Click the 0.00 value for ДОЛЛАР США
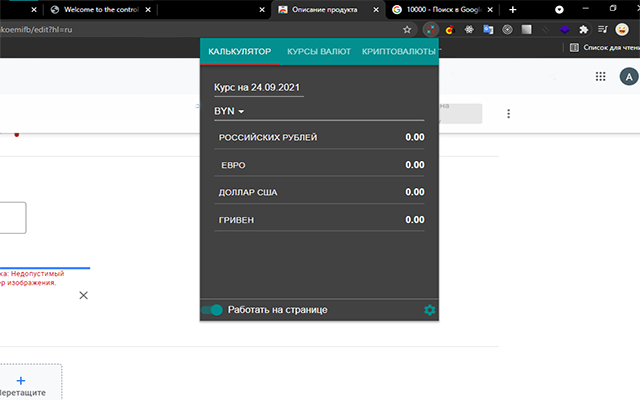Viewport: 640px width, 400px height. pos(415,192)
